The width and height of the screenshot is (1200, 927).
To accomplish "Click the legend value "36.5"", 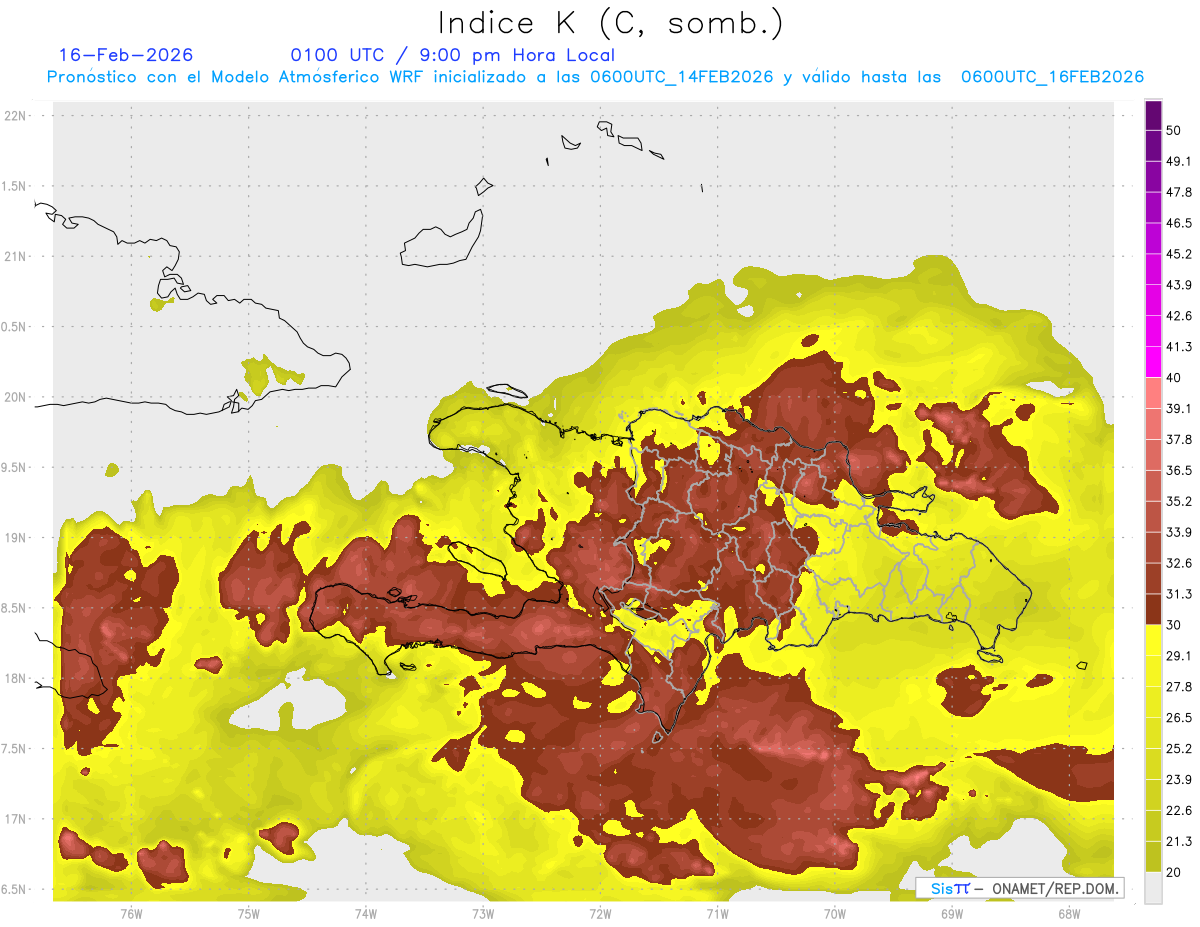I will 1179,470.
